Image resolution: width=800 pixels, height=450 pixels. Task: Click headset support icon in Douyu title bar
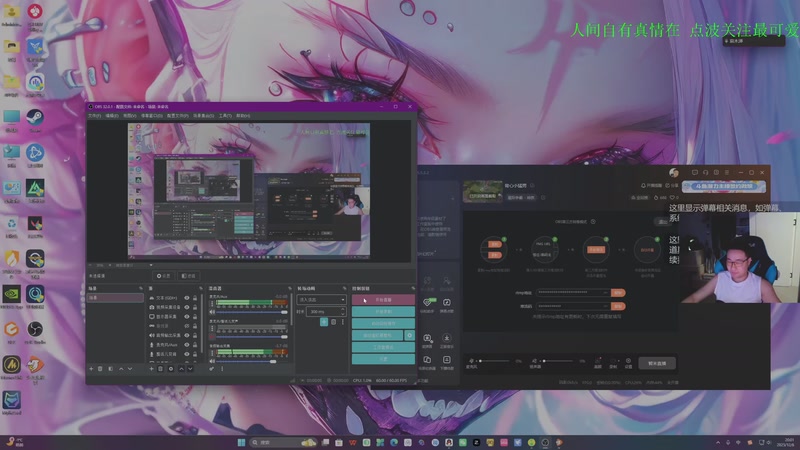[706, 172]
